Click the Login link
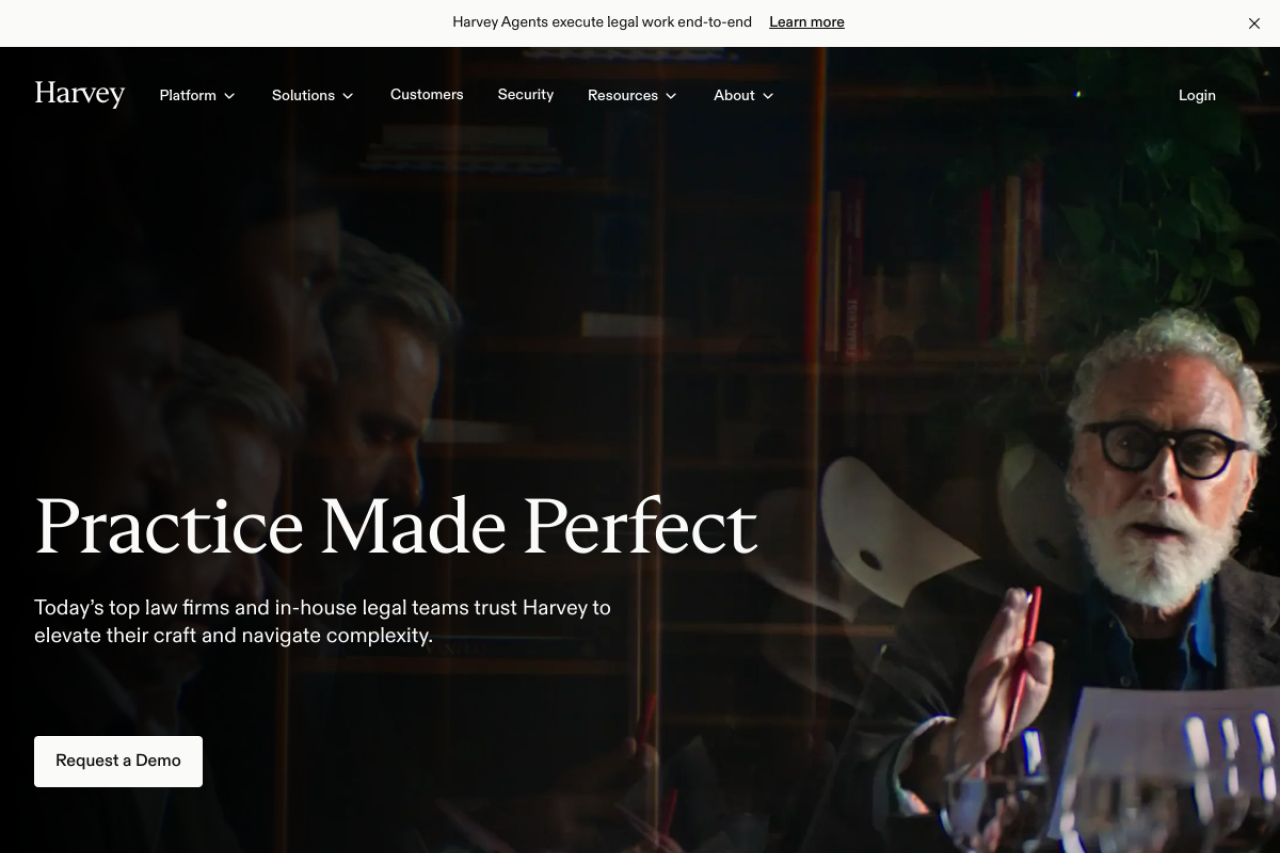Image resolution: width=1280 pixels, height=853 pixels. (x=1197, y=95)
